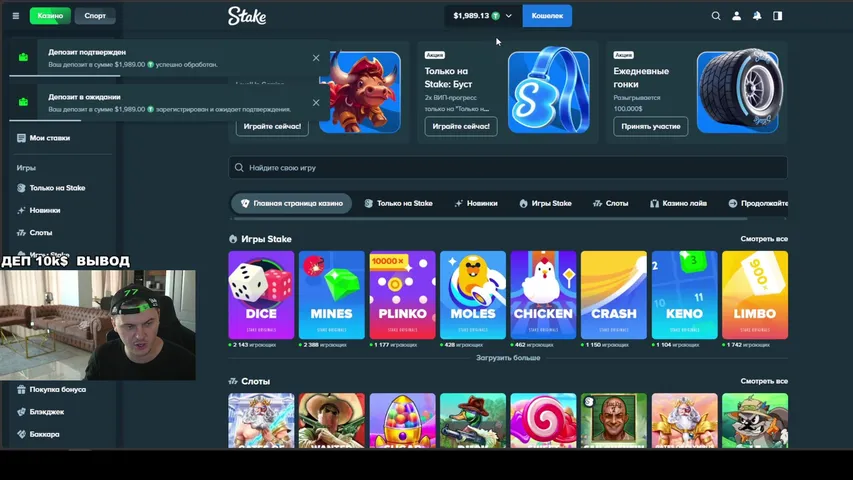Image resolution: width=853 pixels, height=480 pixels.
Task: Click into the 'Найдите свою игру' search field
Action: pyautogui.click(x=508, y=168)
